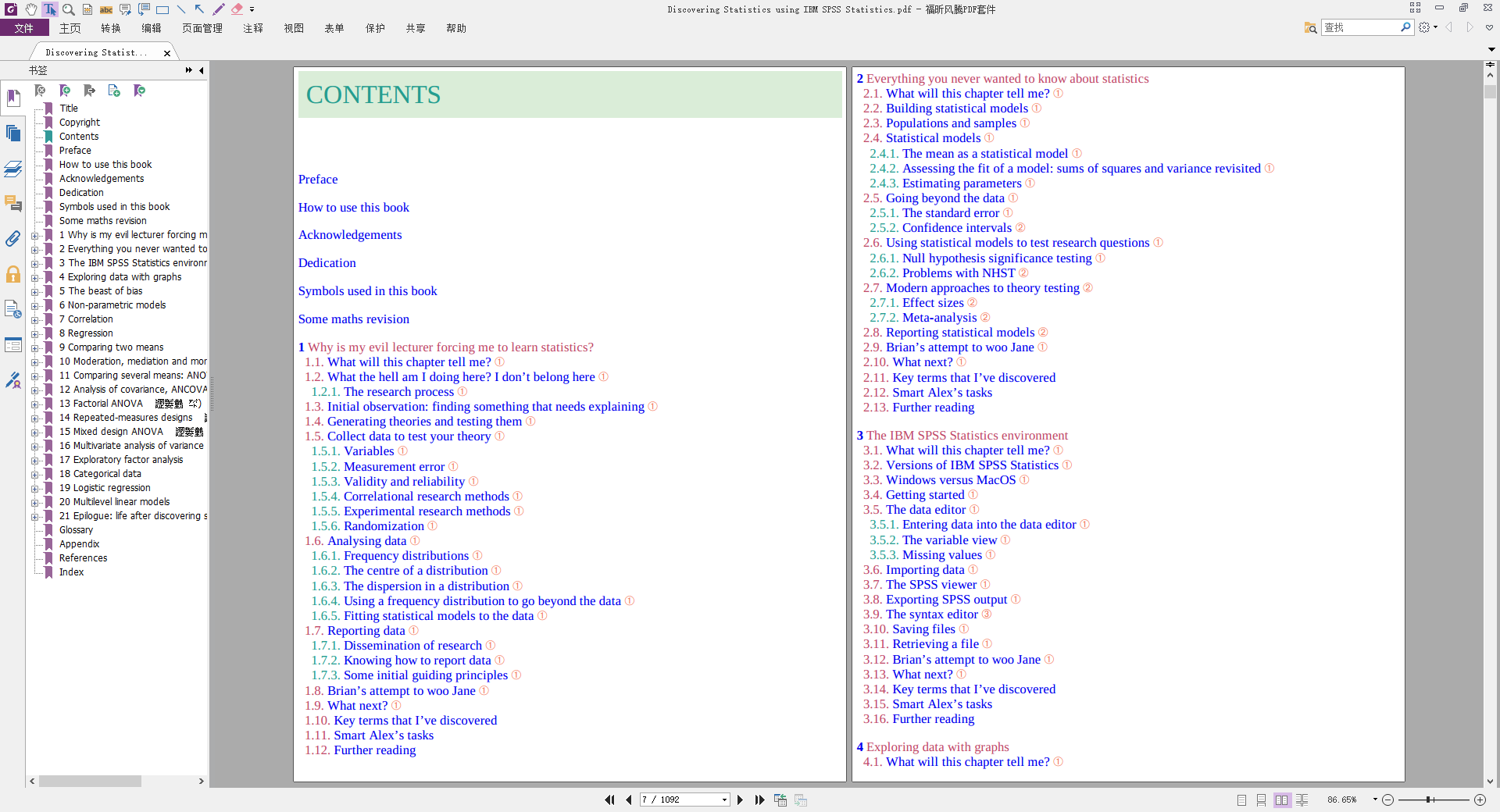The image size is (1500, 812).
Task: Expand '17 Exploratory factor analysis' bookmark
Action: [34, 460]
